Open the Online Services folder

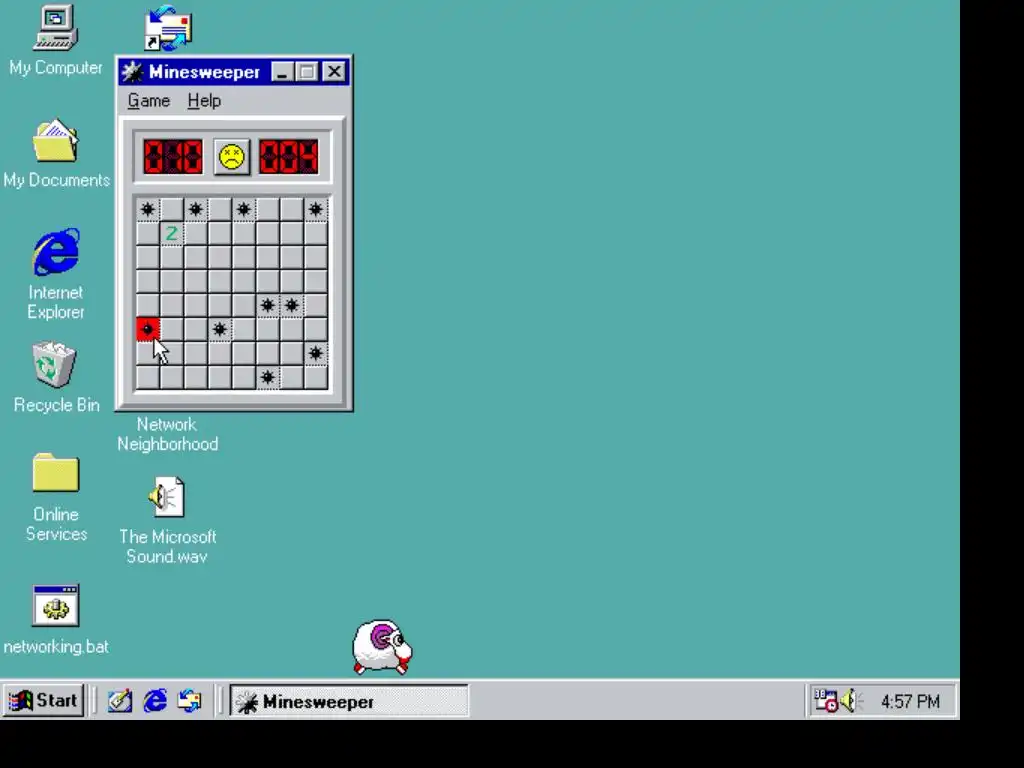pos(56,472)
